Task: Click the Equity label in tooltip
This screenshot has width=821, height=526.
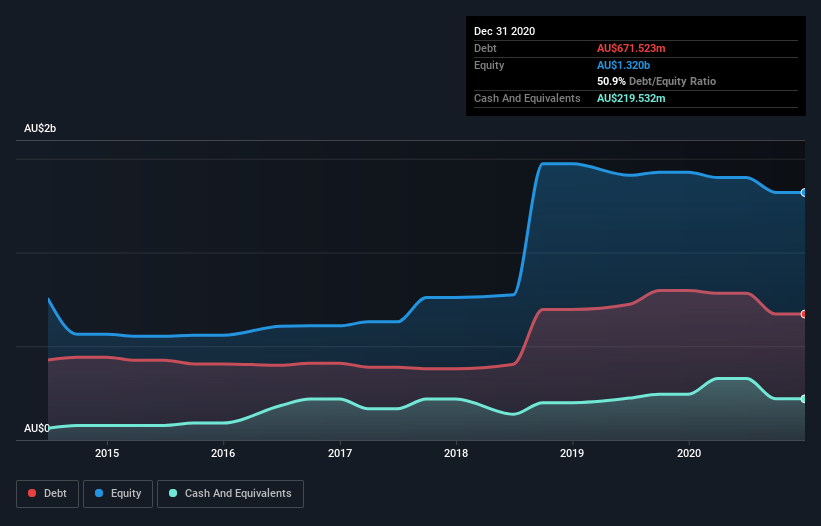Action: (489, 65)
